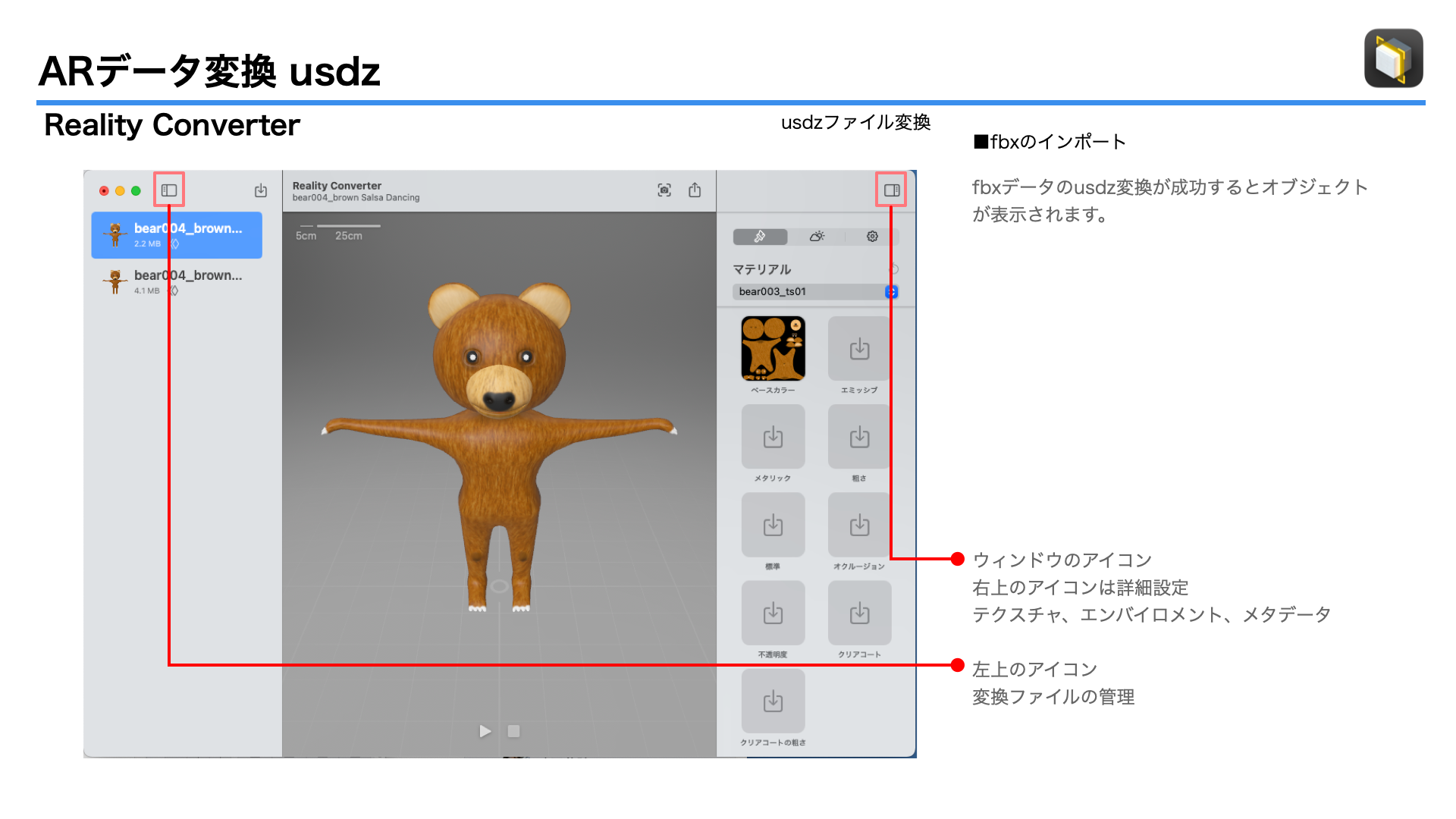Switch to the properties gear tab
Screen dimensions: 1456x819
(872, 237)
